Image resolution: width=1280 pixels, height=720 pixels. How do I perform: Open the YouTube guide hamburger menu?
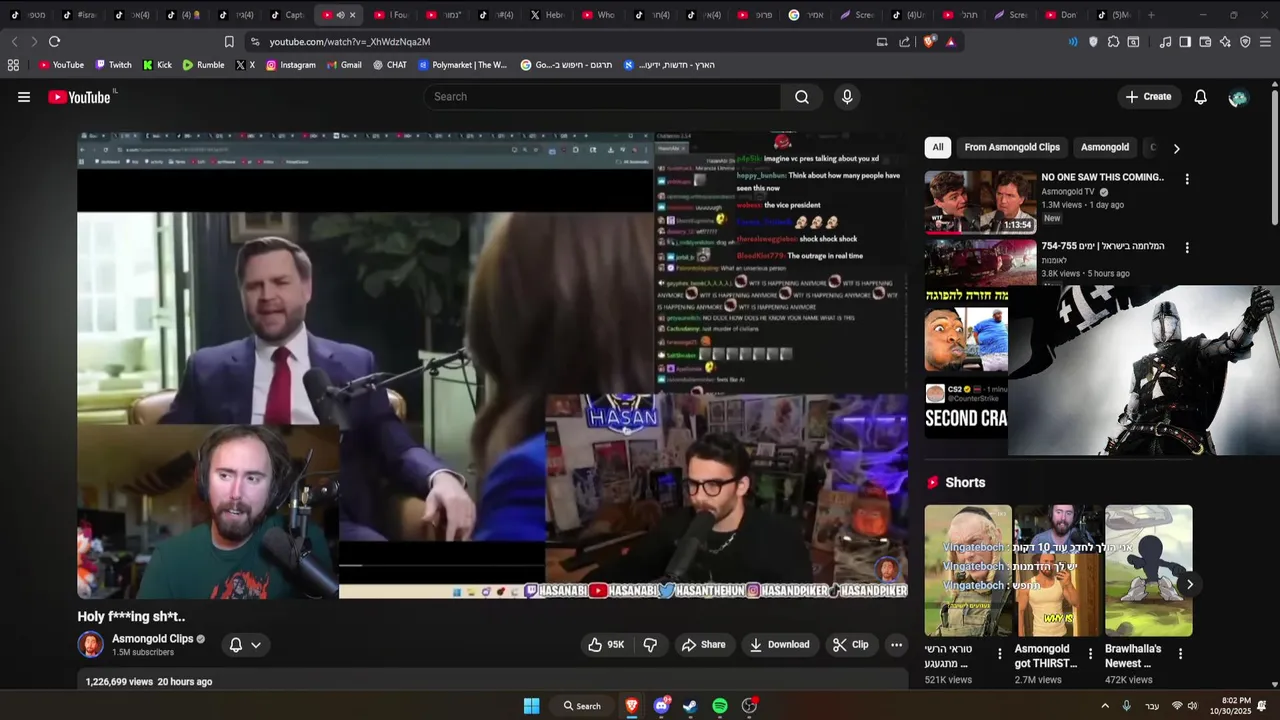(24, 97)
